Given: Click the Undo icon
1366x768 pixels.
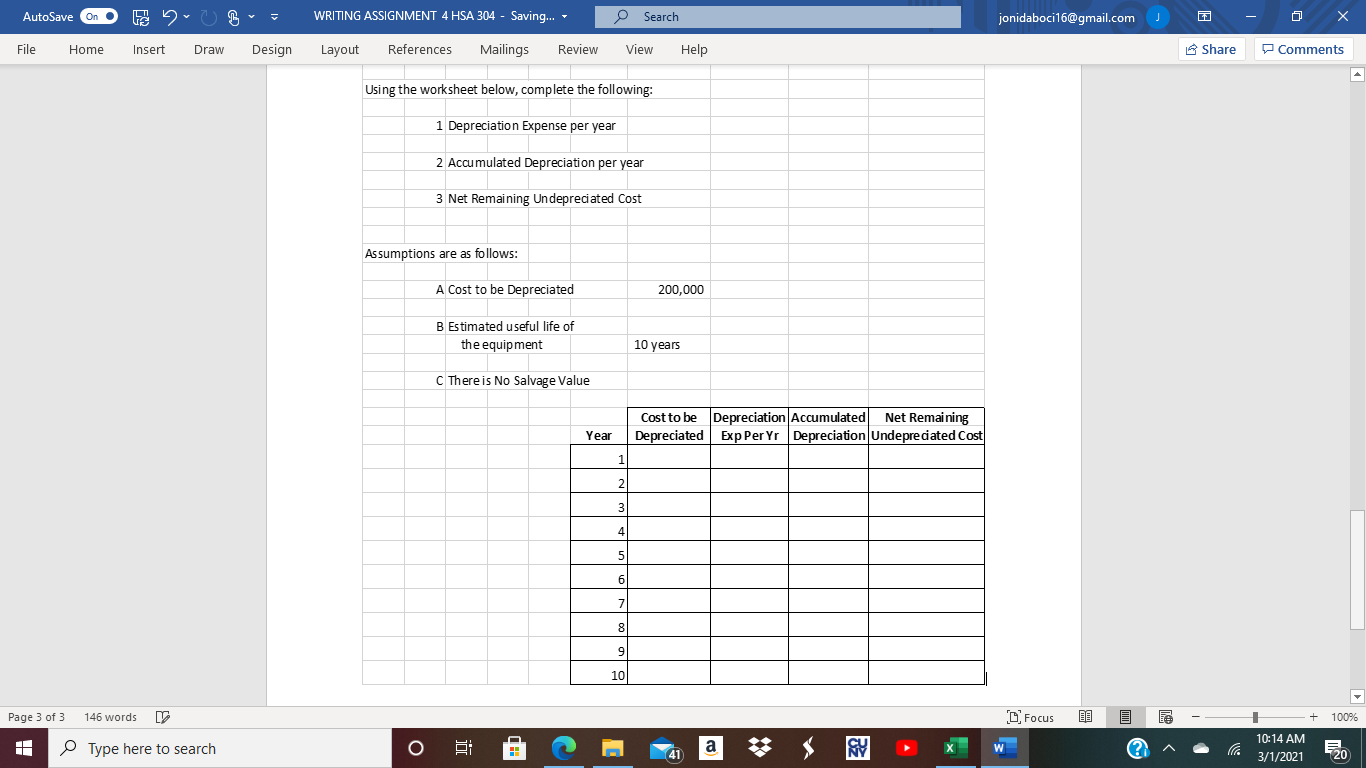Looking at the screenshot, I should click(x=170, y=16).
